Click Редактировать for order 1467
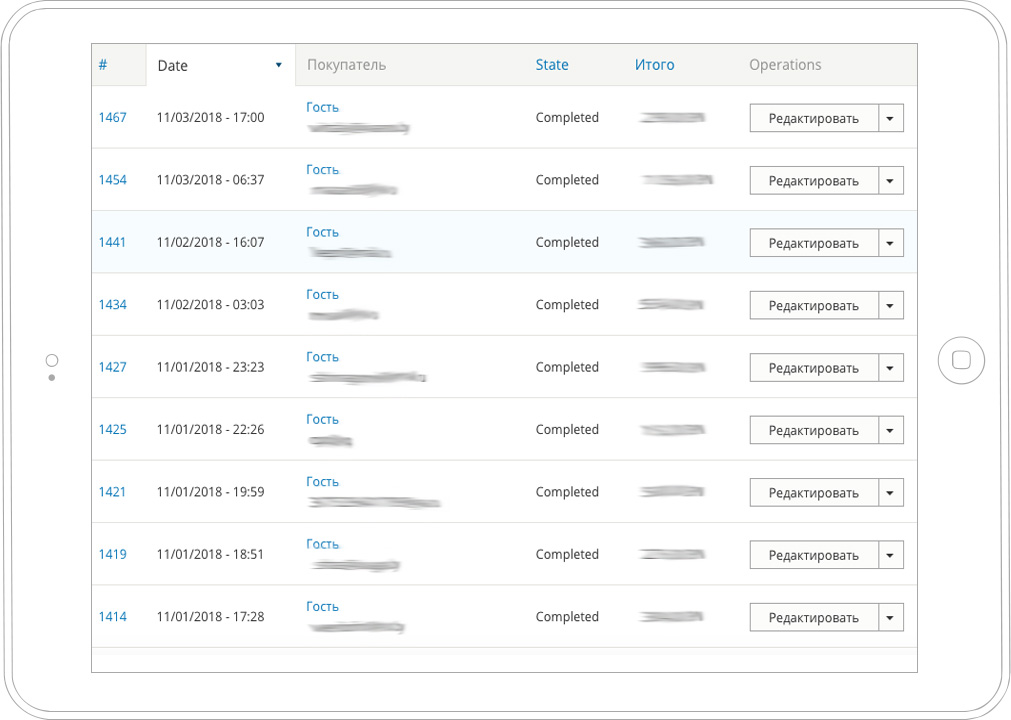Viewport: 1011px width, 720px height. [x=814, y=119]
